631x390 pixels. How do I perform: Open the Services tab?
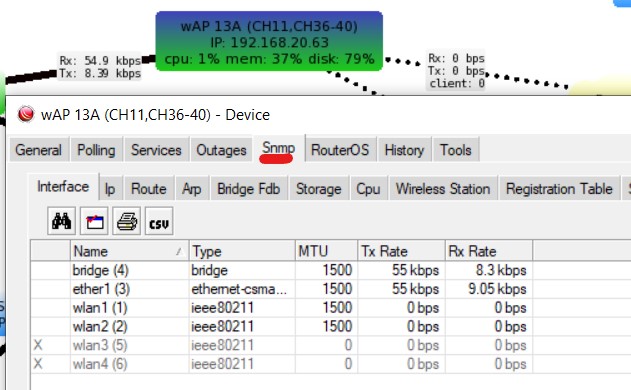(156, 150)
